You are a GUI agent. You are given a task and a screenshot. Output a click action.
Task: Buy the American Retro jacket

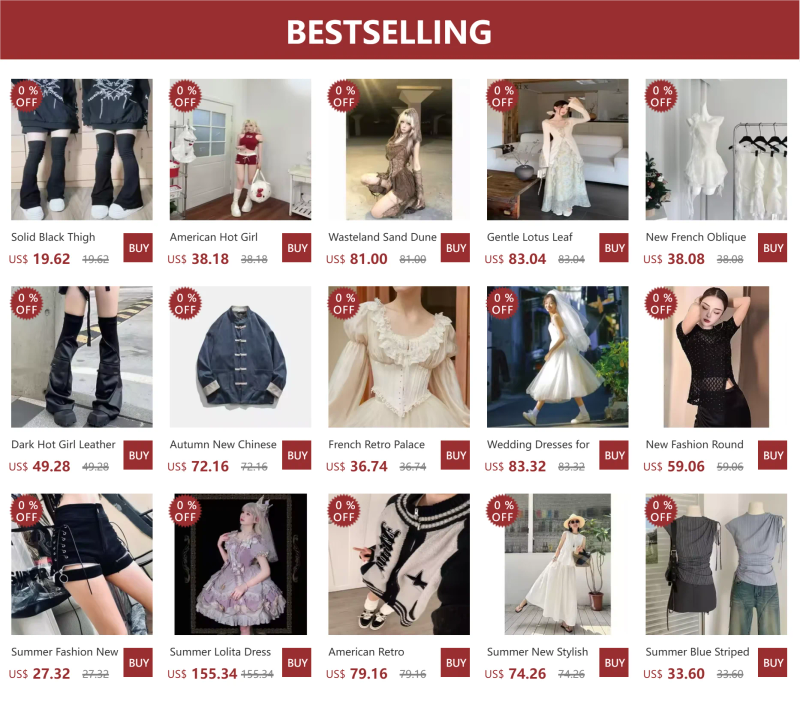(455, 663)
